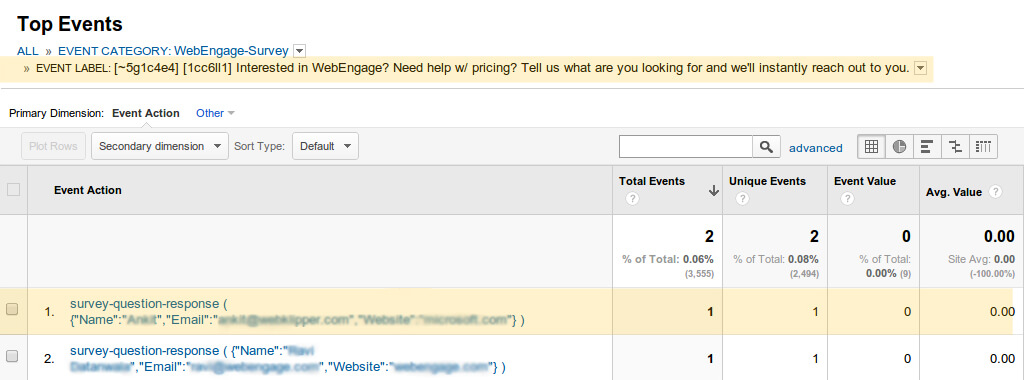Focus the table search input field
Viewport: 1024px width, 380px height.
[686, 147]
